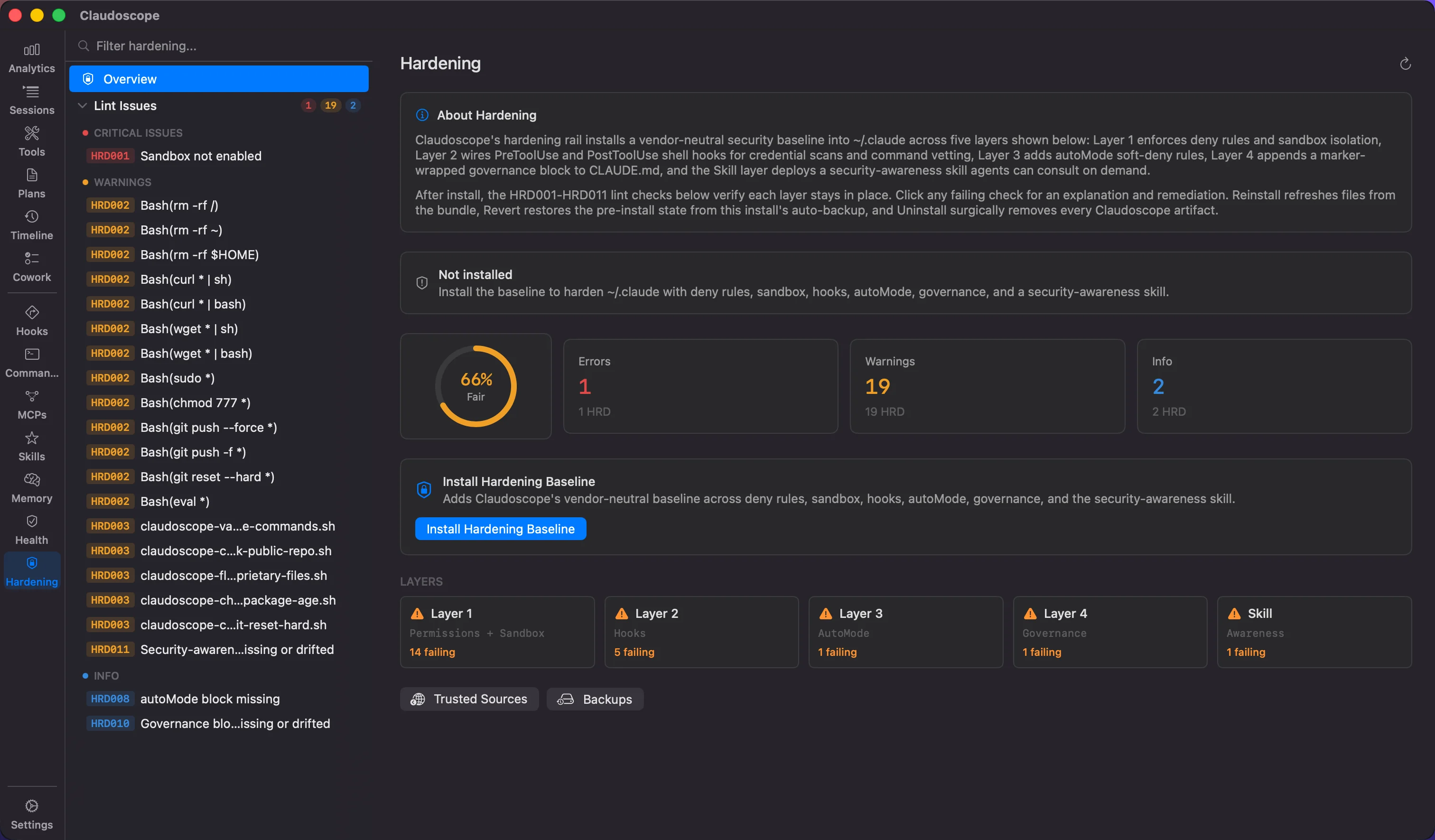This screenshot has height=840, width=1435.
Task: Open the Cowork section
Action: click(x=32, y=267)
